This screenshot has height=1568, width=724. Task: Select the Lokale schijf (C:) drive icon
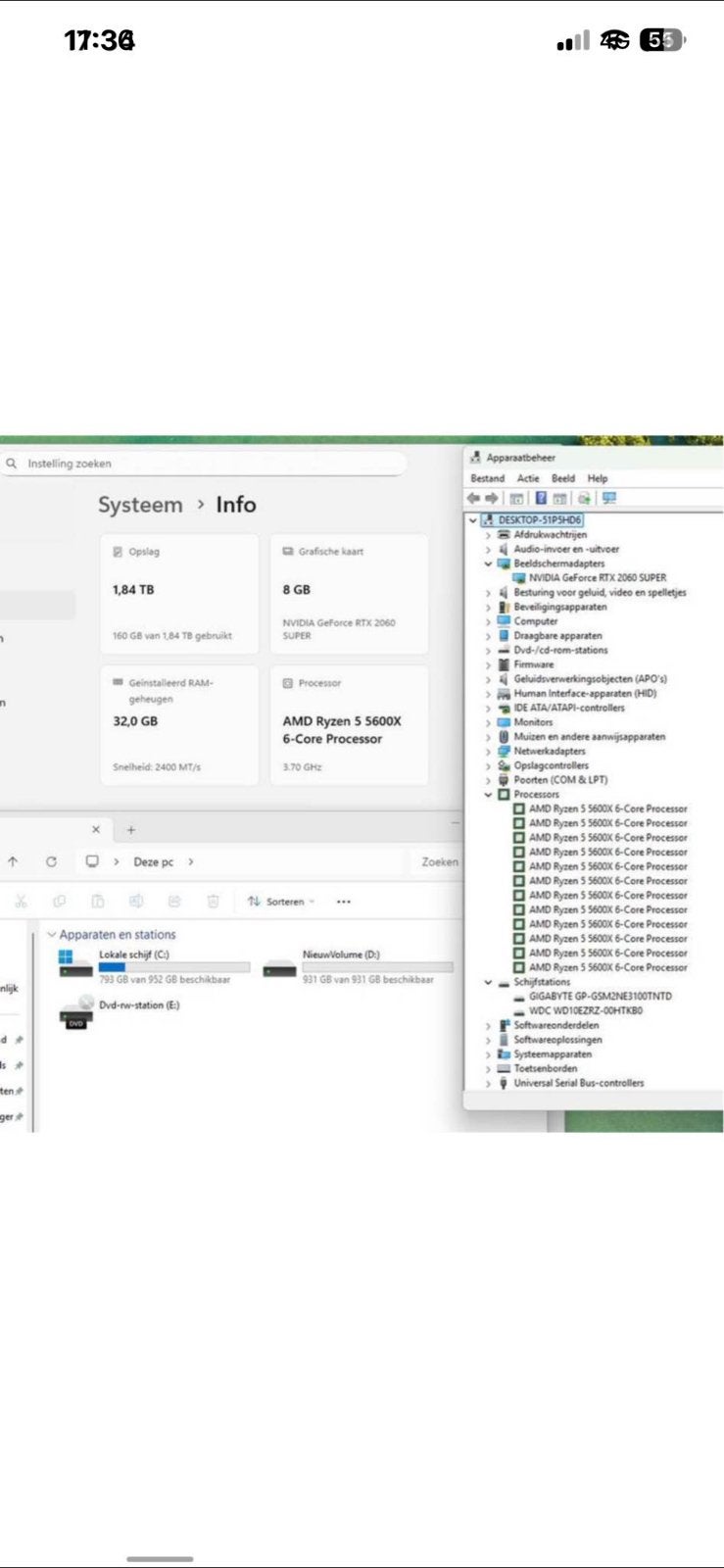[x=75, y=964]
